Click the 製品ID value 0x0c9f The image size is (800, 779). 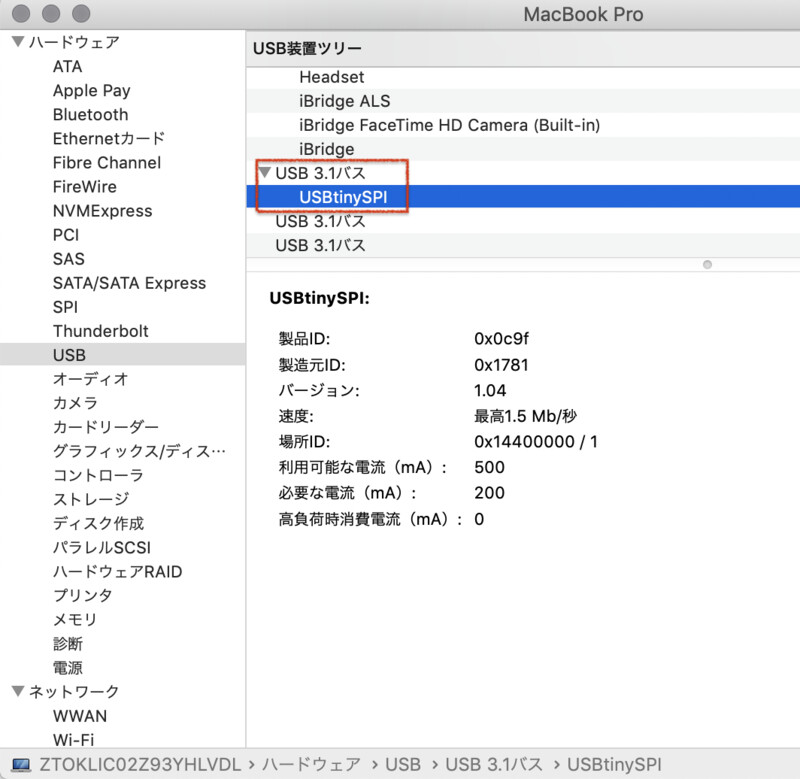tap(502, 338)
